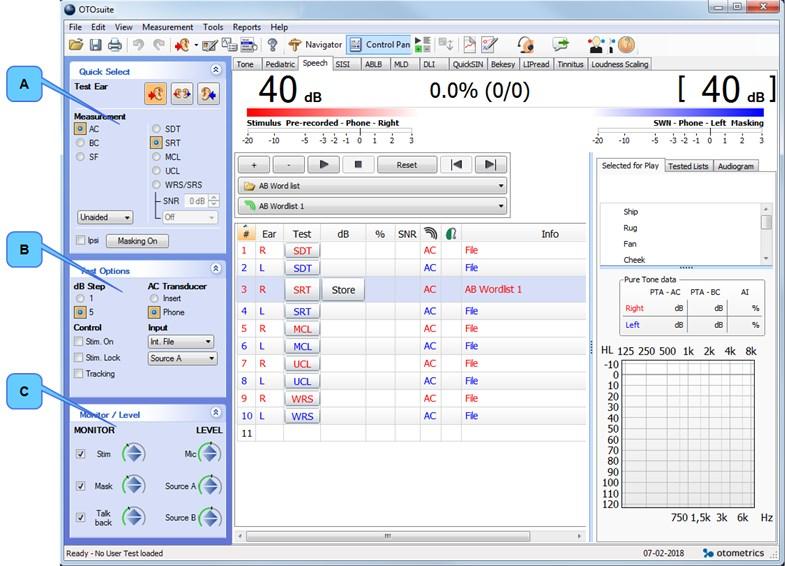Viewport: 785px width, 566px height.
Task: Open the Measurement menu
Action: click(168, 27)
